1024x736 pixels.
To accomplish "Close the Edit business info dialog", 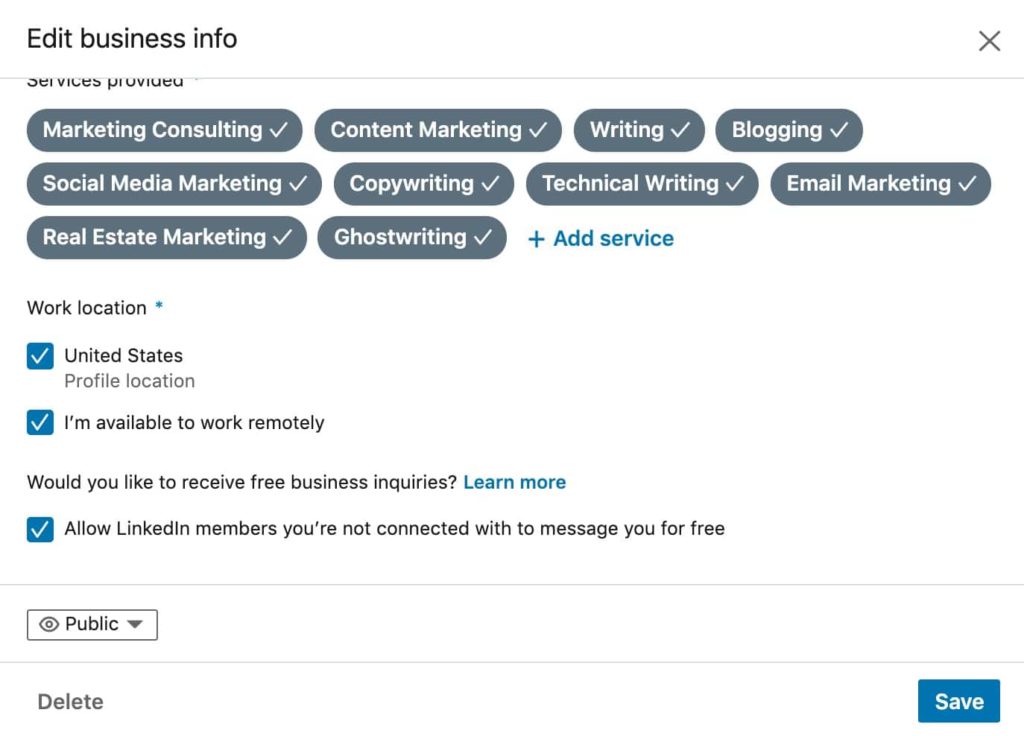I will tap(989, 41).
